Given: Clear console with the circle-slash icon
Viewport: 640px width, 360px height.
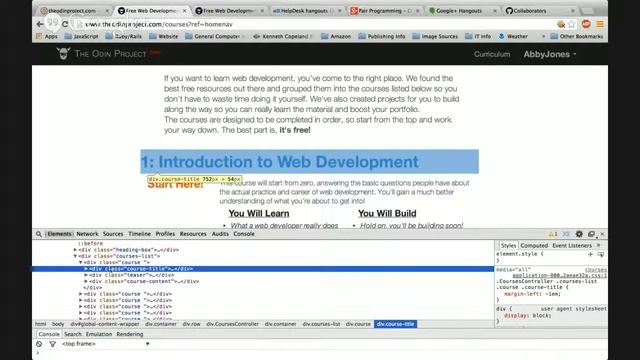Looking at the screenshot, I should point(39,344).
